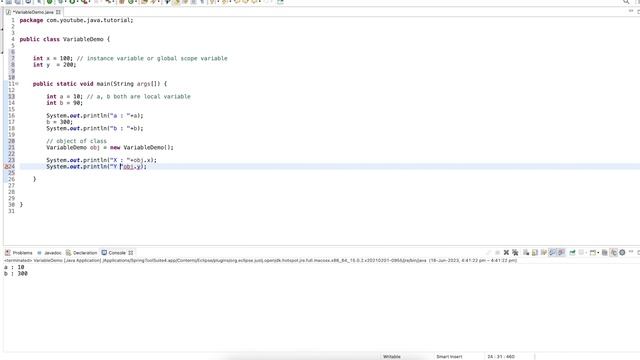Image resolution: width=640 pixels, height=360 pixels.
Task: Click the 'obj.y' expression on line 24
Action: pos(132,167)
